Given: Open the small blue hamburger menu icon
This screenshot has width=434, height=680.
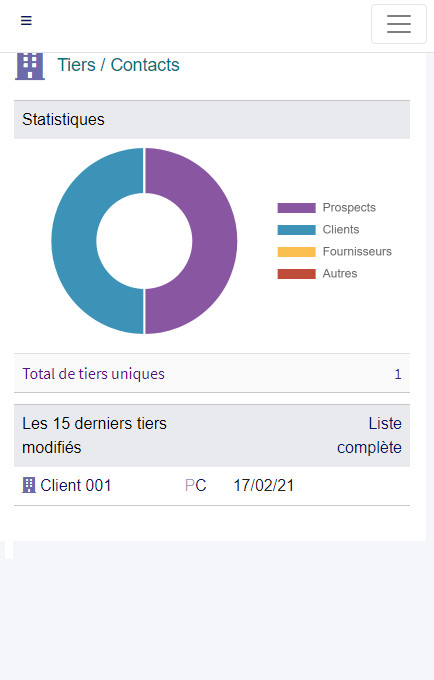Looking at the screenshot, I should point(26,20).
